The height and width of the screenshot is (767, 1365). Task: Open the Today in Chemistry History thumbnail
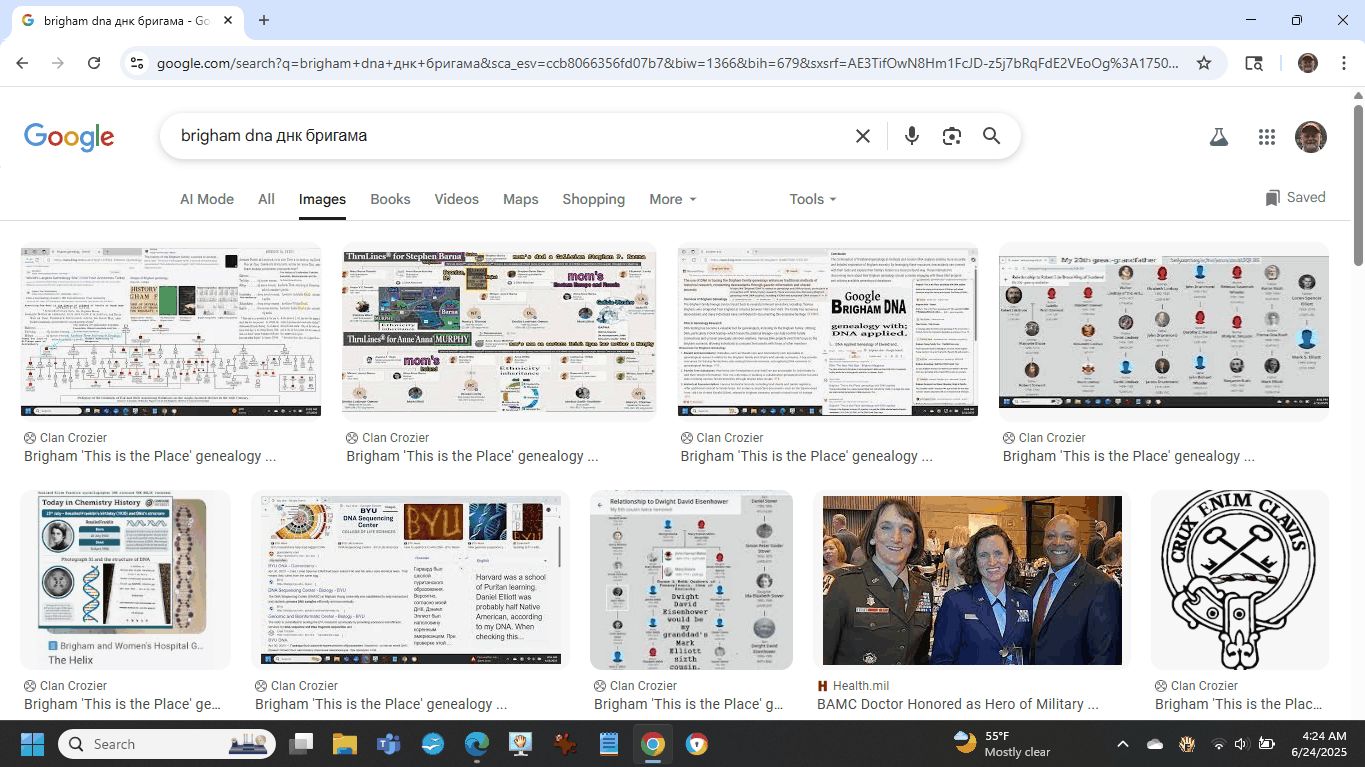126,580
